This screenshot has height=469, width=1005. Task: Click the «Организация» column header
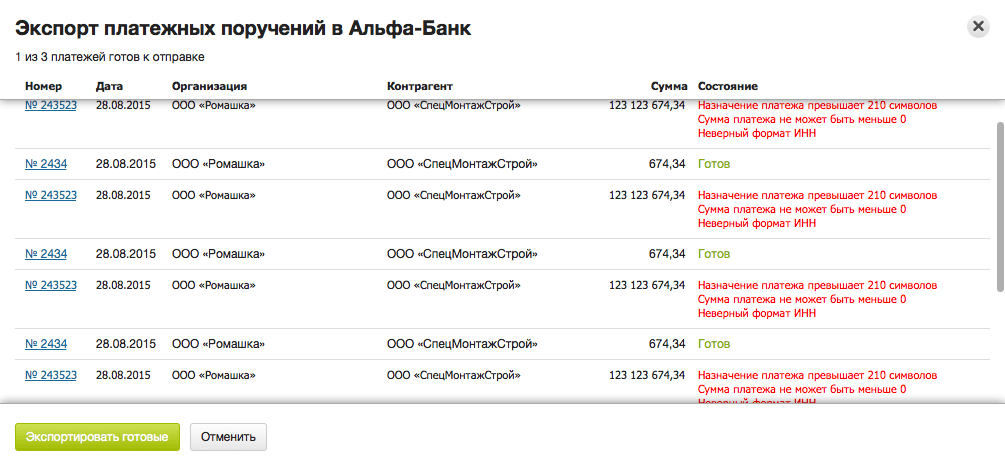[x=209, y=86]
